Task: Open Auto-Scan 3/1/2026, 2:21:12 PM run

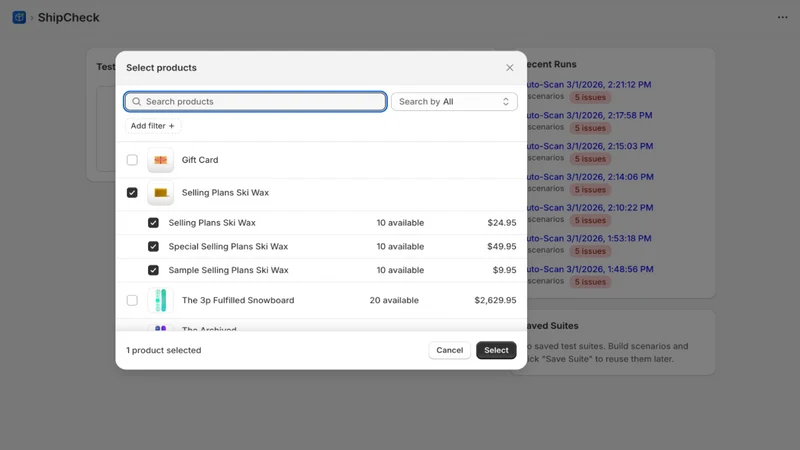Action: pyautogui.click(x=589, y=85)
